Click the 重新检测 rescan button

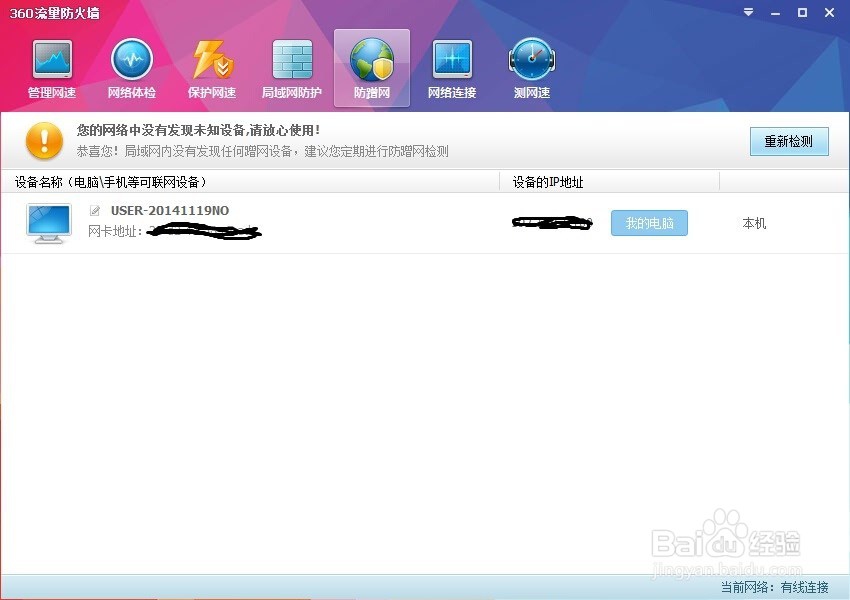tap(789, 141)
